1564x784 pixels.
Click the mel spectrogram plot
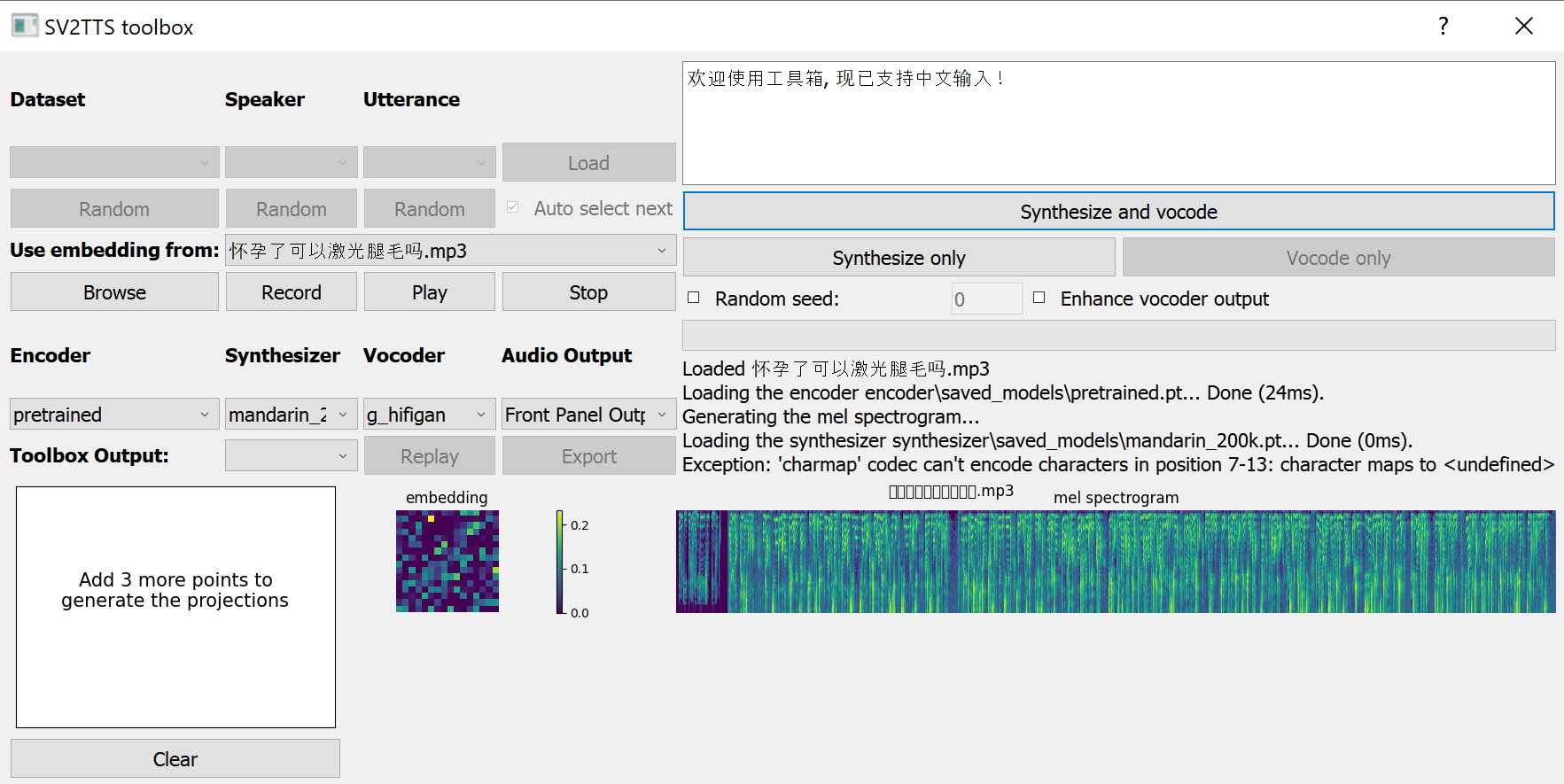[1116, 561]
